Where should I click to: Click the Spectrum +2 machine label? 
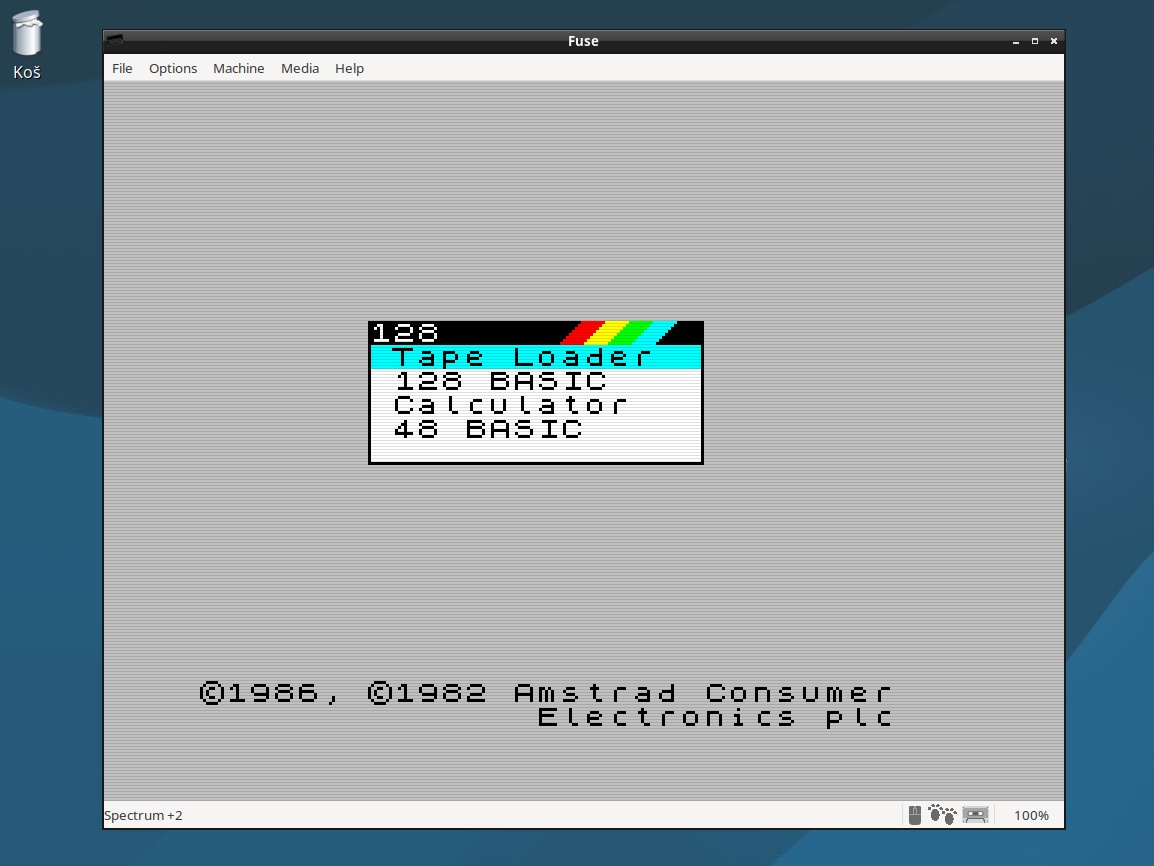coord(144,815)
